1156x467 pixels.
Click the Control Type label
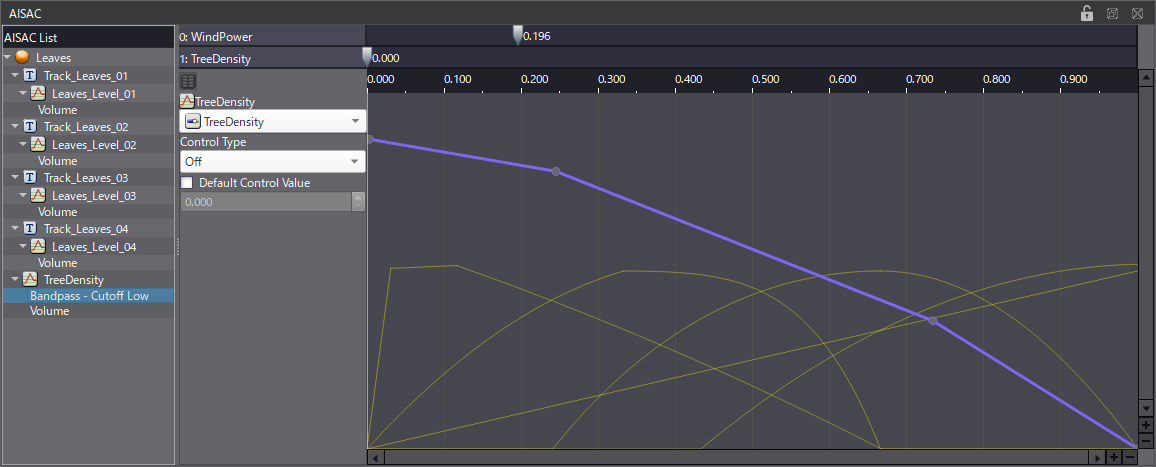[x=213, y=142]
